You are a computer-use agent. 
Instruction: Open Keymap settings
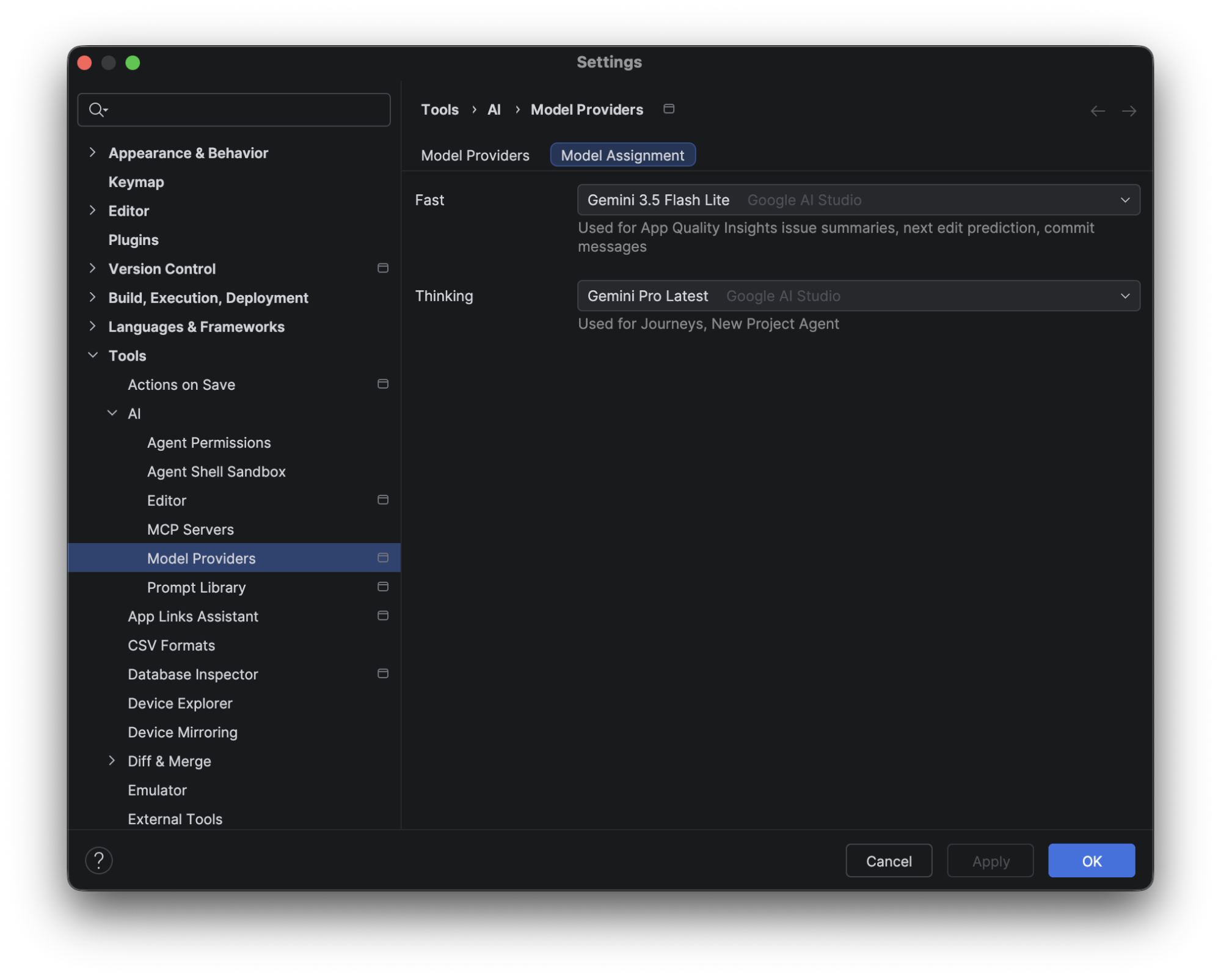point(136,182)
